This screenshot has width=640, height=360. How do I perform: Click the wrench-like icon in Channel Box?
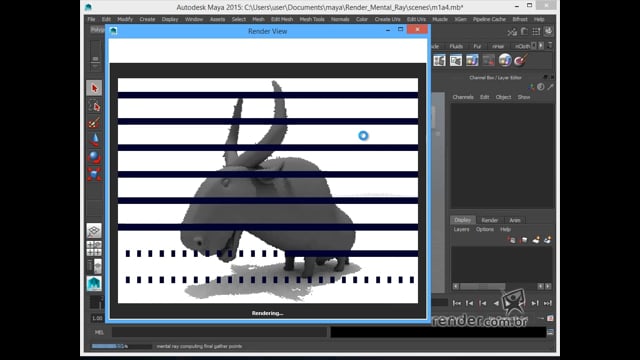(x=551, y=87)
